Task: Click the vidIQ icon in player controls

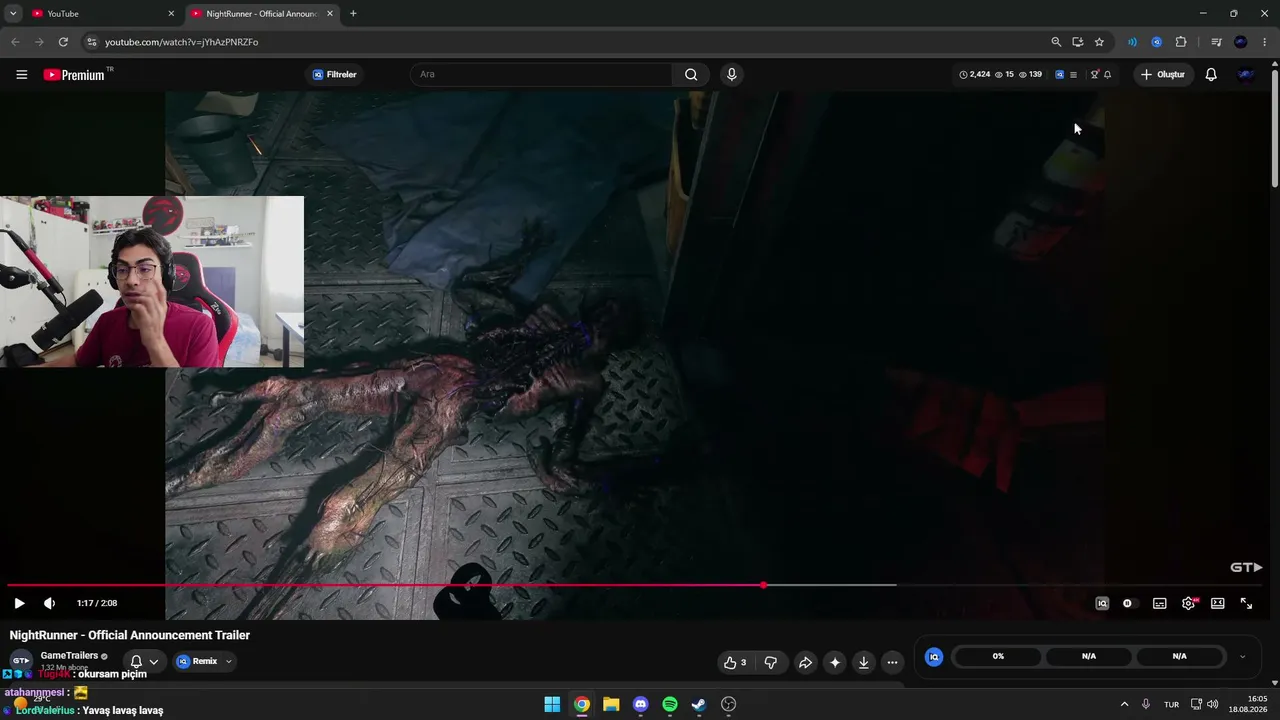Action: coord(1102,603)
